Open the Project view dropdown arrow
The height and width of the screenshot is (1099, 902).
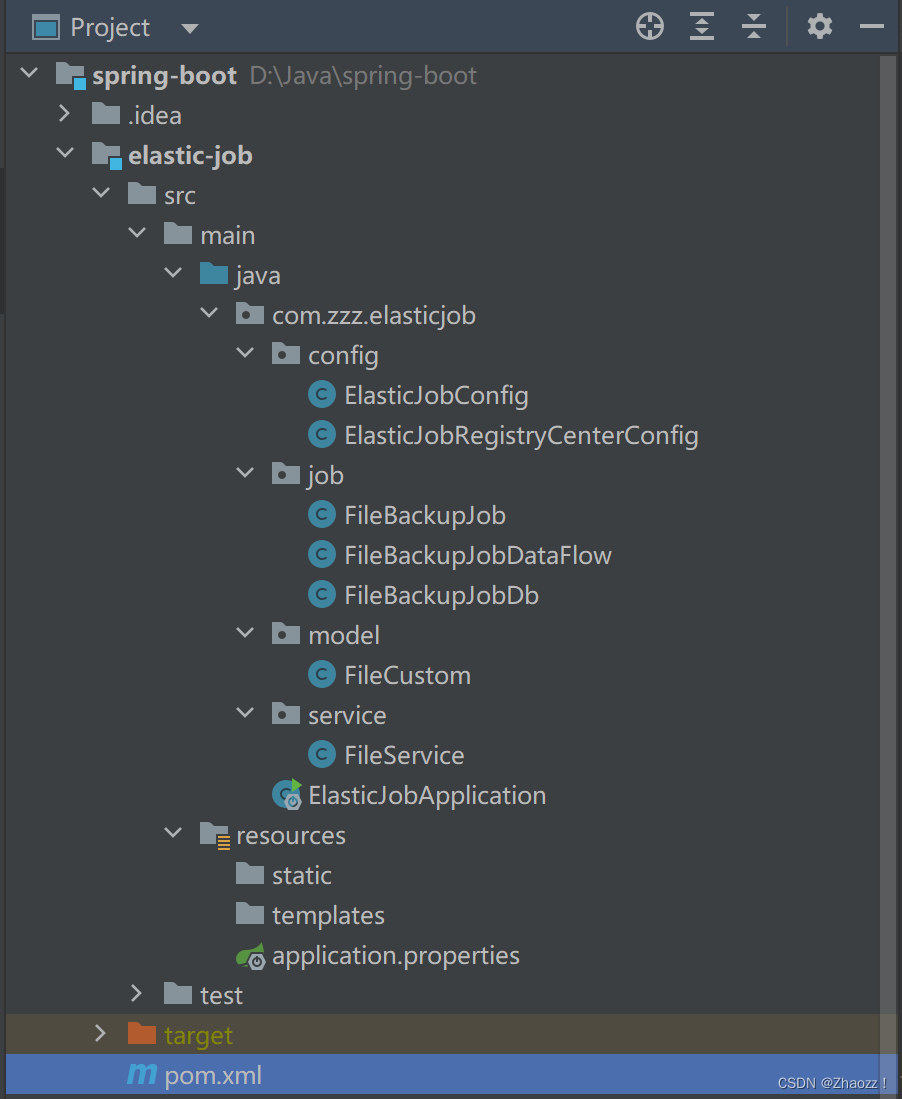tap(189, 27)
